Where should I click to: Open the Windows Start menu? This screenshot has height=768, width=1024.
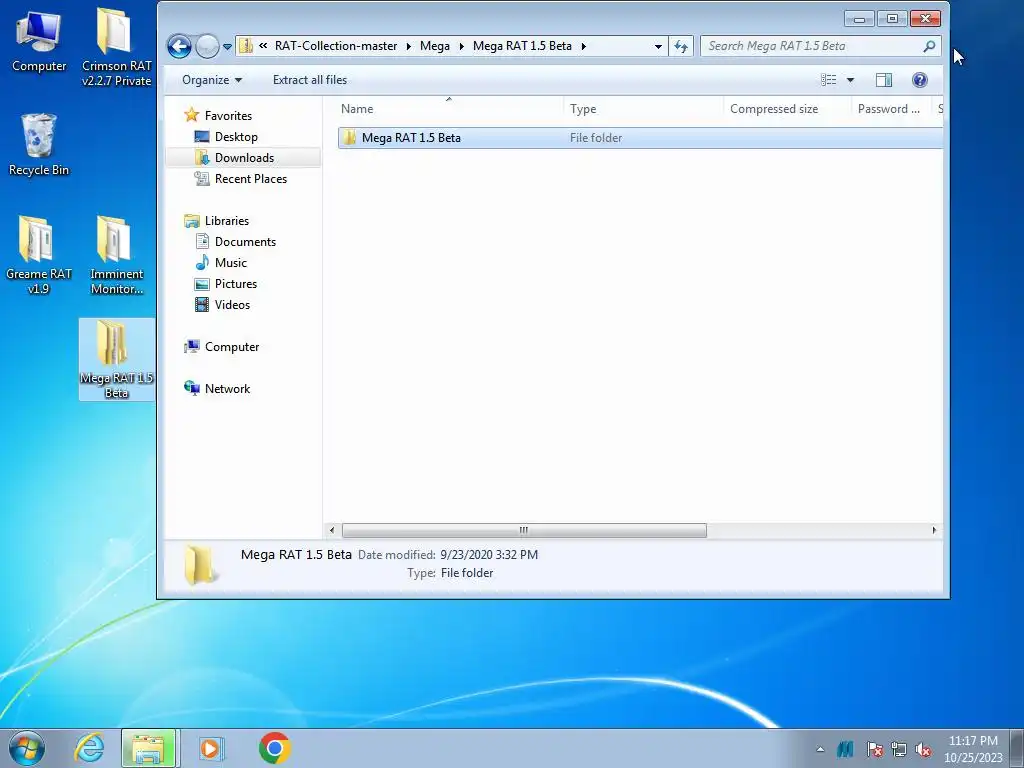(x=27, y=748)
